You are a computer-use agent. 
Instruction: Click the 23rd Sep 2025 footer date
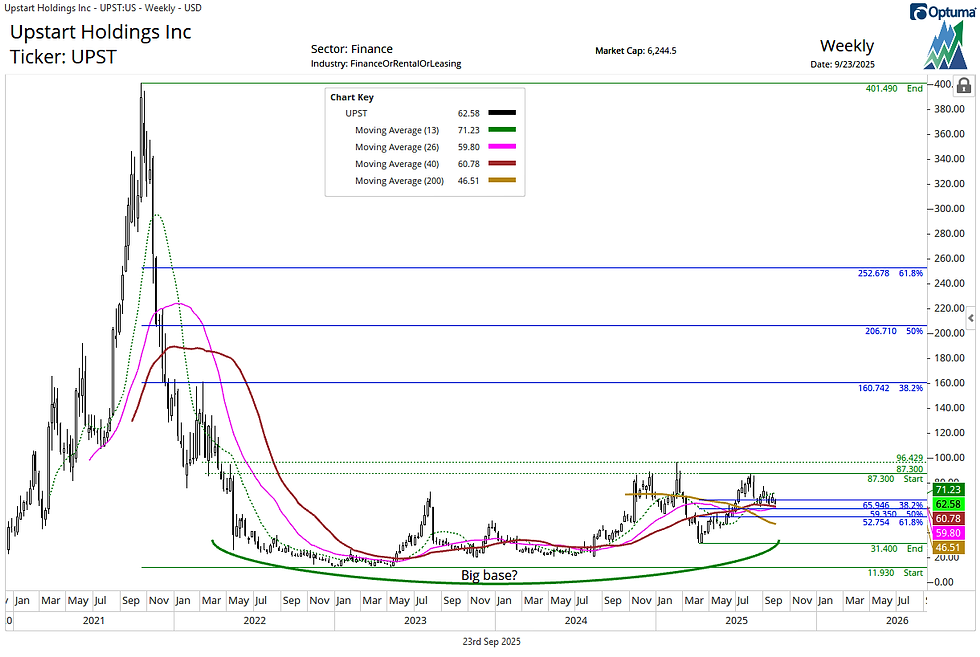coord(491,641)
